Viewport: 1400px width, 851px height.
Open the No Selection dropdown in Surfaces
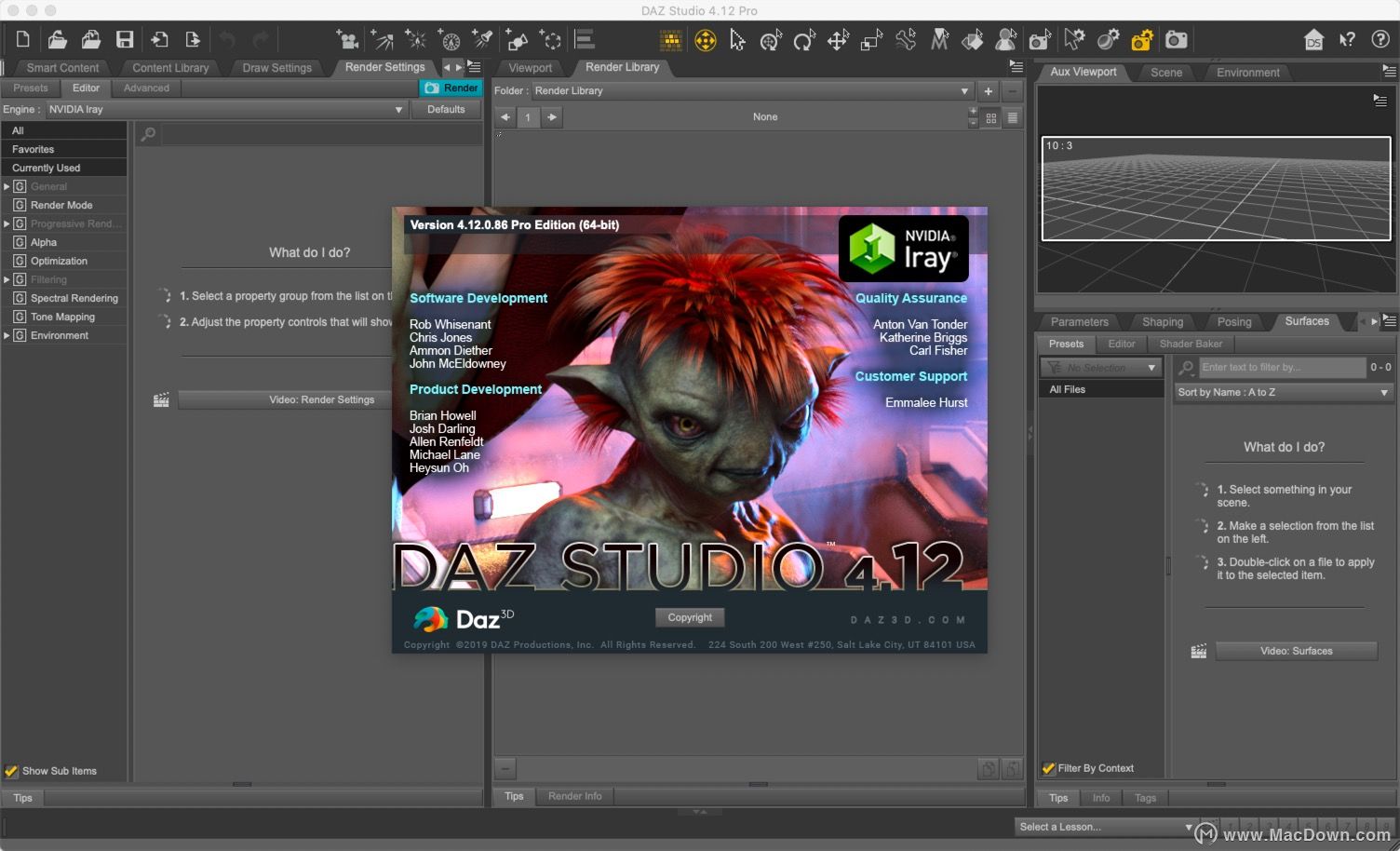click(x=1101, y=368)
